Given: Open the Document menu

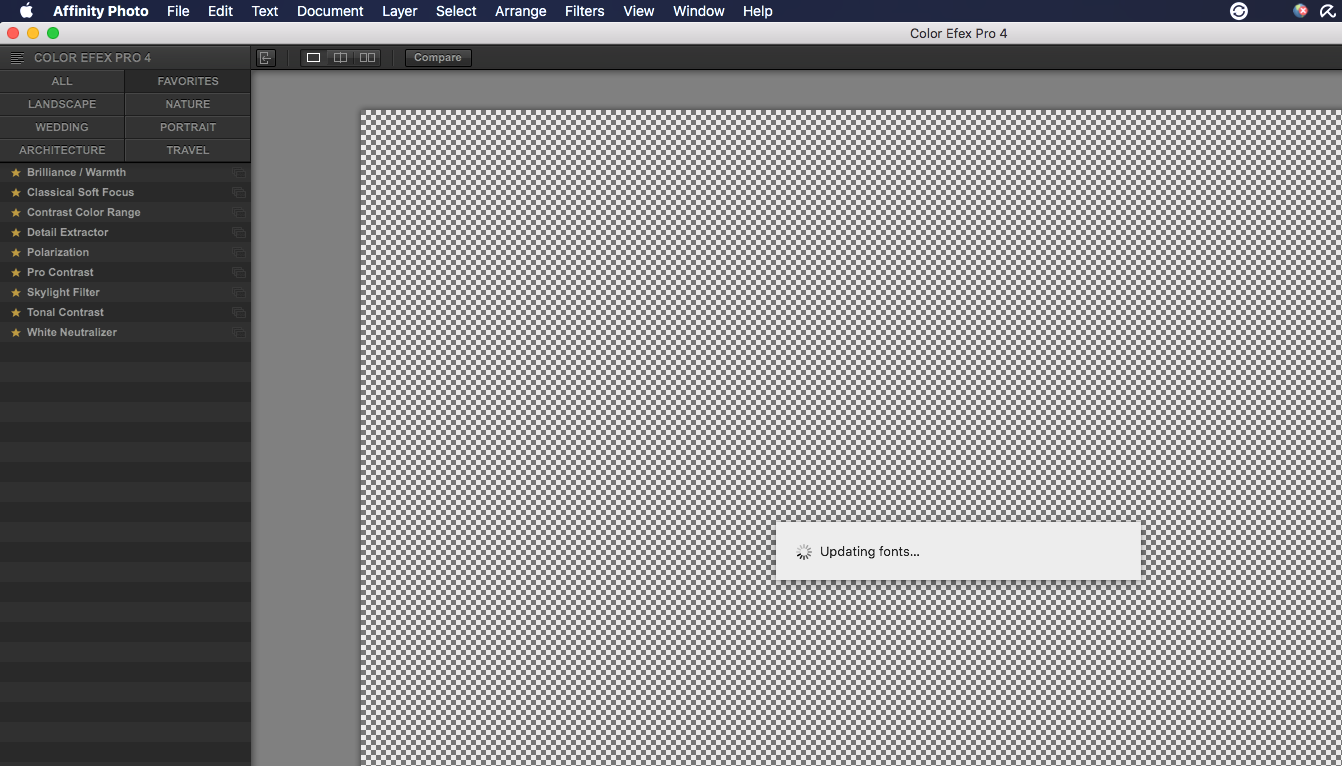Looking at the screenshot, I should click(330, 11).
